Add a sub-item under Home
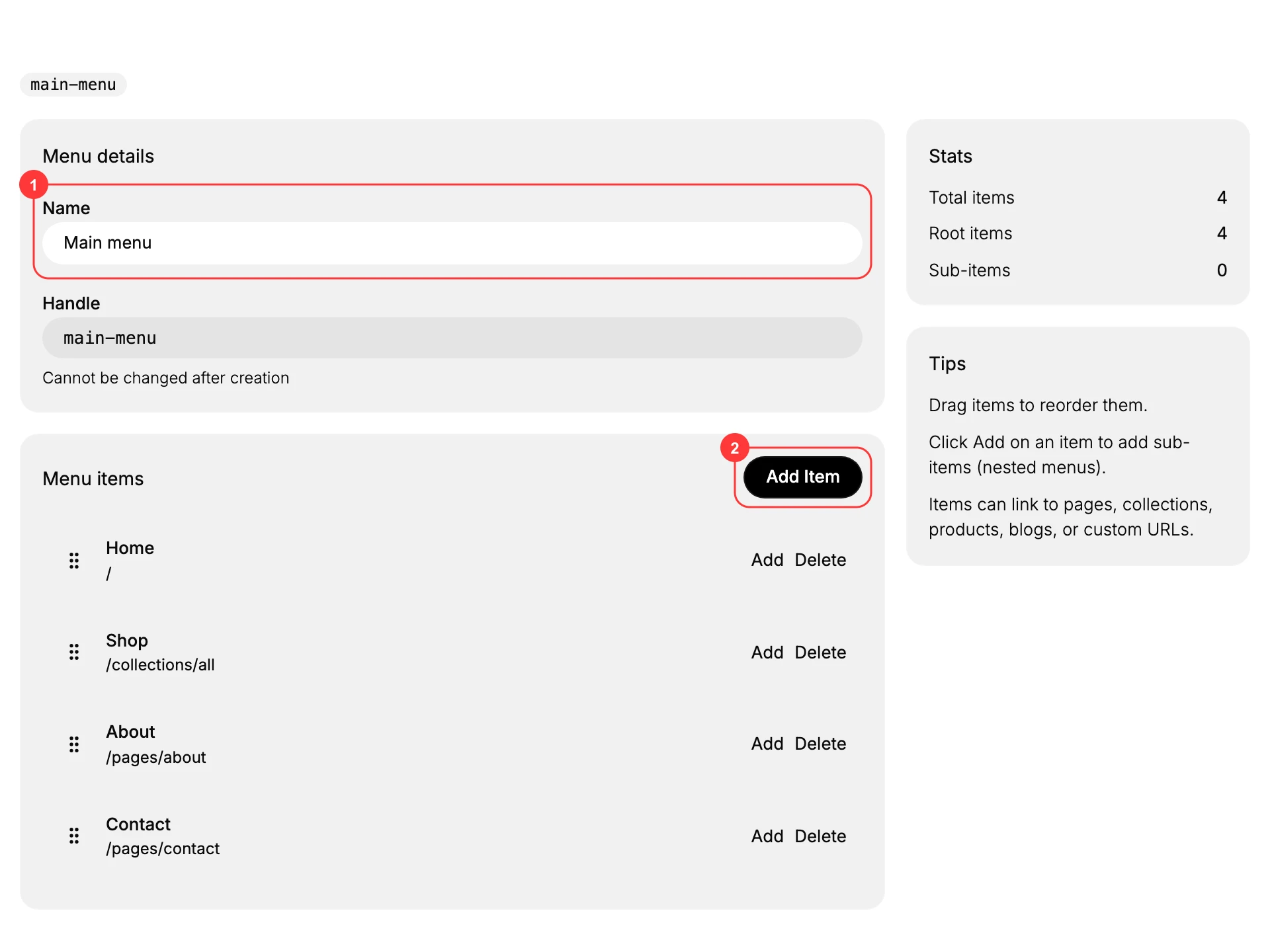 (767, 560)
